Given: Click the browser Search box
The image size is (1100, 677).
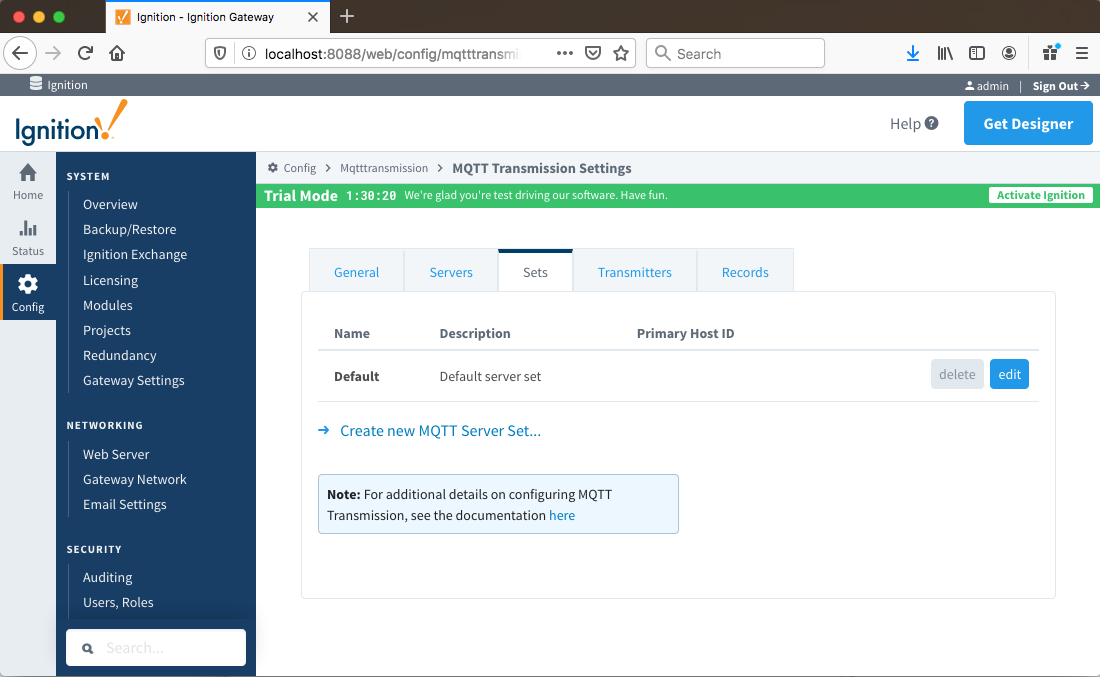Looking at the screenshot, I should (735, 53).
